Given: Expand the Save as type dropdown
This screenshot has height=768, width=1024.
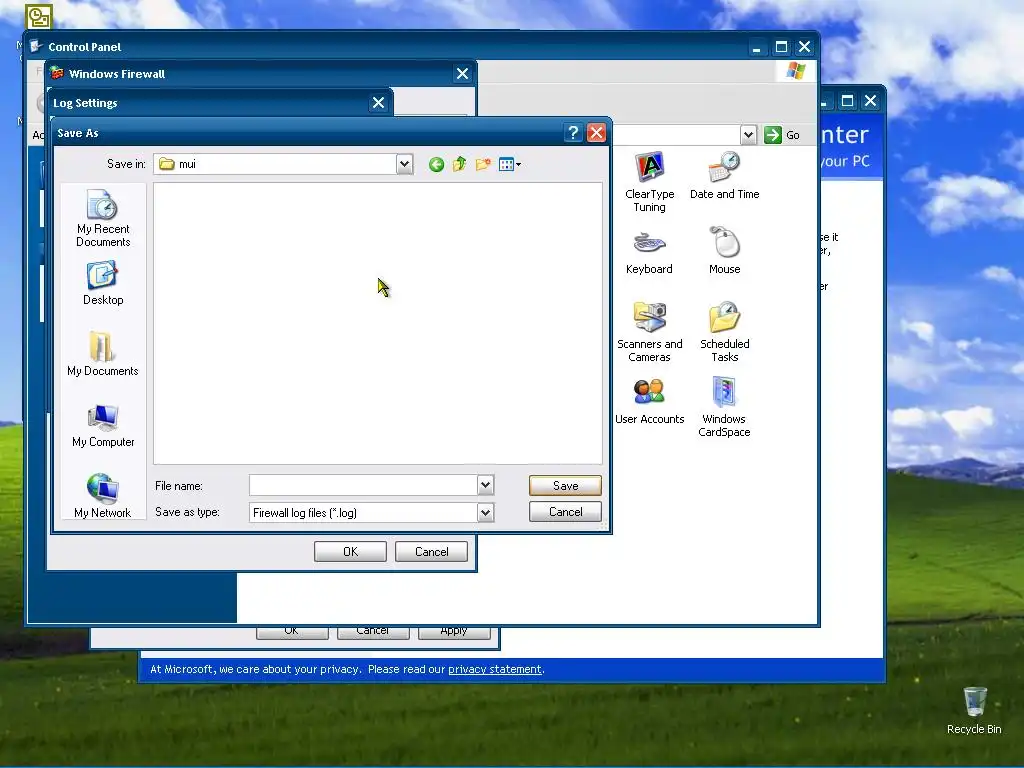Looking at the screenshot, I should click(x=485, y=513).
